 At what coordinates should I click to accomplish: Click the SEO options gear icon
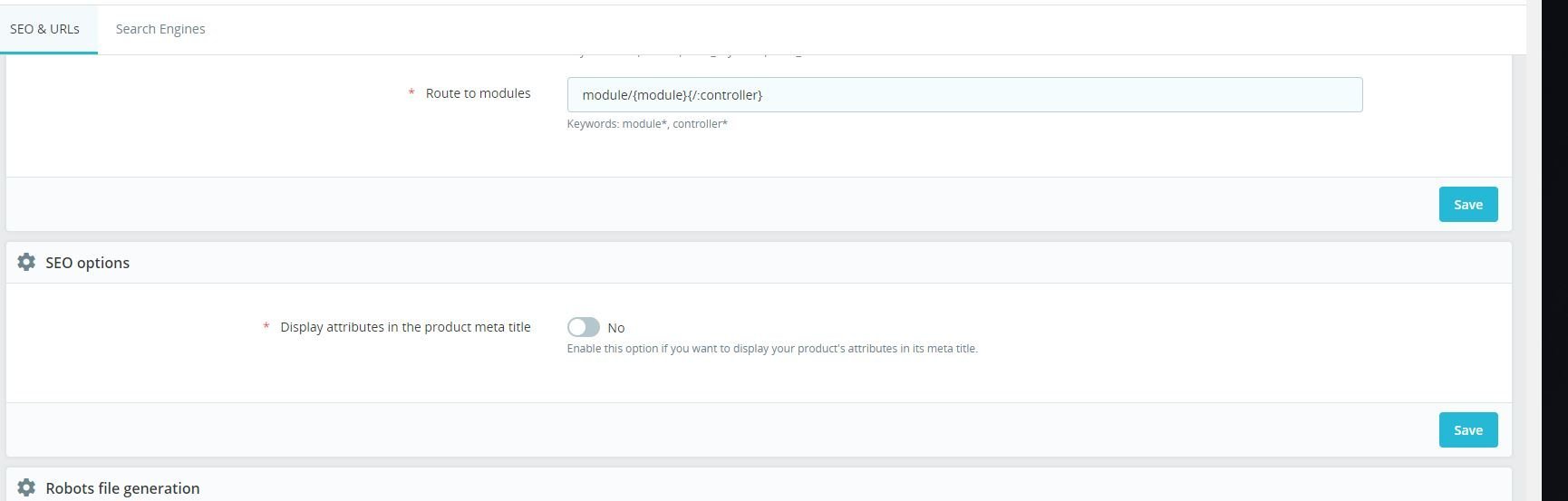[x=26, y=262]
